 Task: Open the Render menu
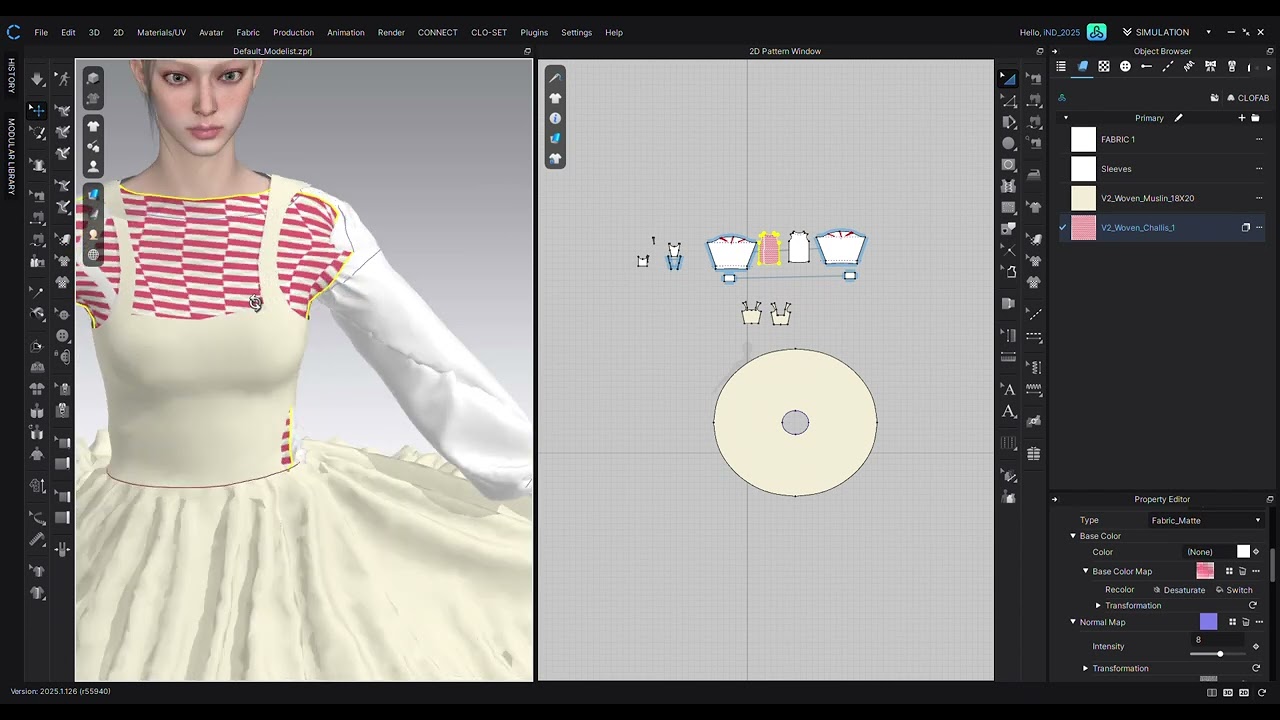[x=391, y=32]
